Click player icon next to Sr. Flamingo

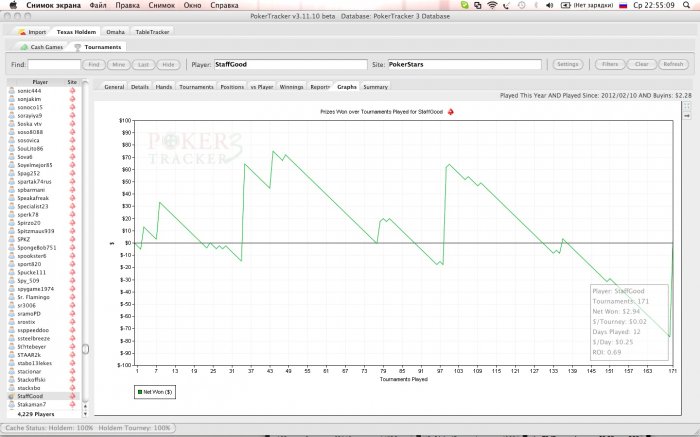pyautogui.click(x=12, y=297)
